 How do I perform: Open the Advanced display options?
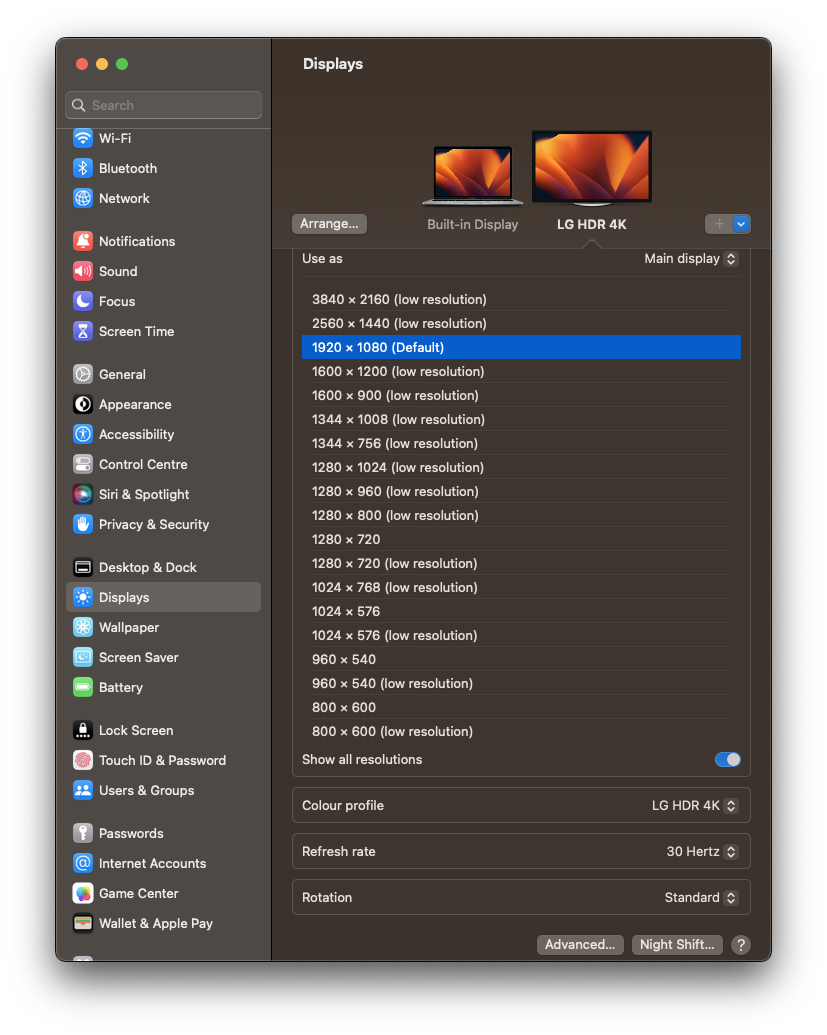pyautogui.click(x=580, y=944)
